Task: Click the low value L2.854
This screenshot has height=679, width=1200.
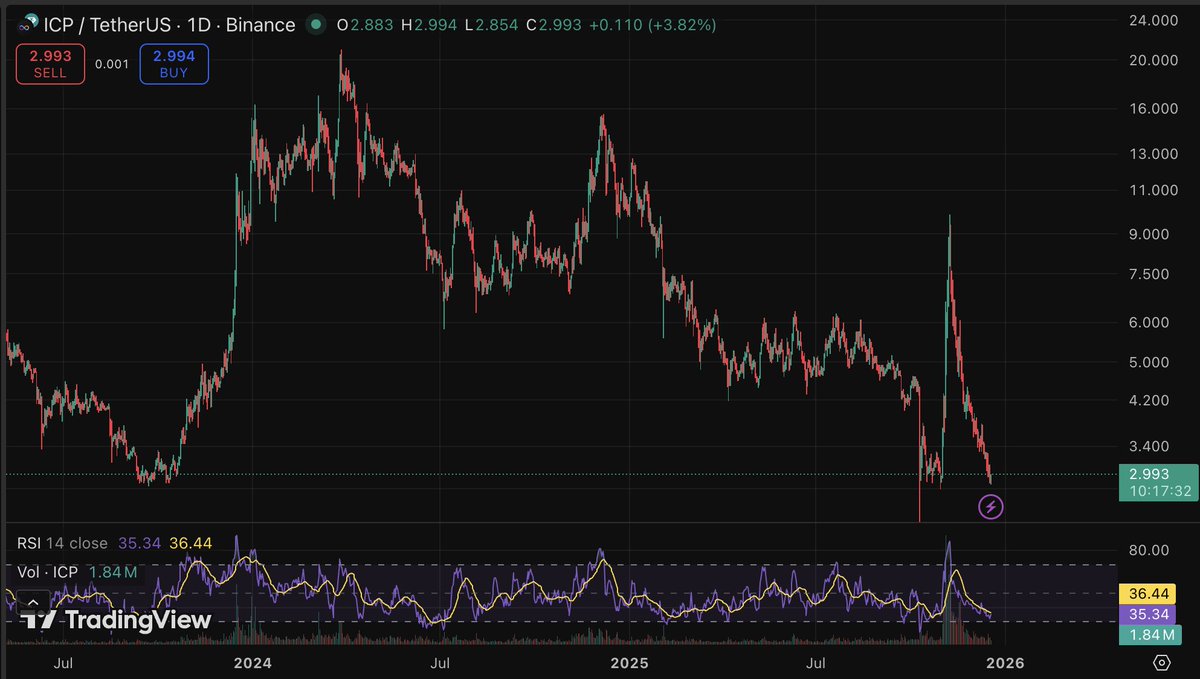Action: pyautogui.click(x=493, y=24)
